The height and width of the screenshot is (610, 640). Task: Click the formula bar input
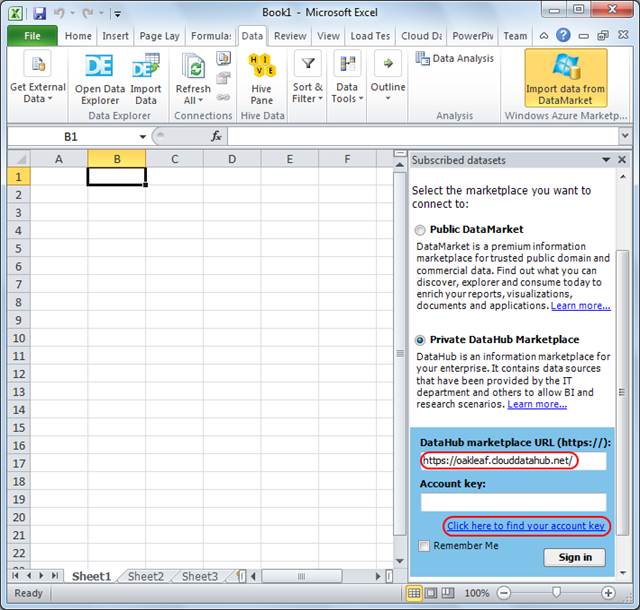(423, 136)
